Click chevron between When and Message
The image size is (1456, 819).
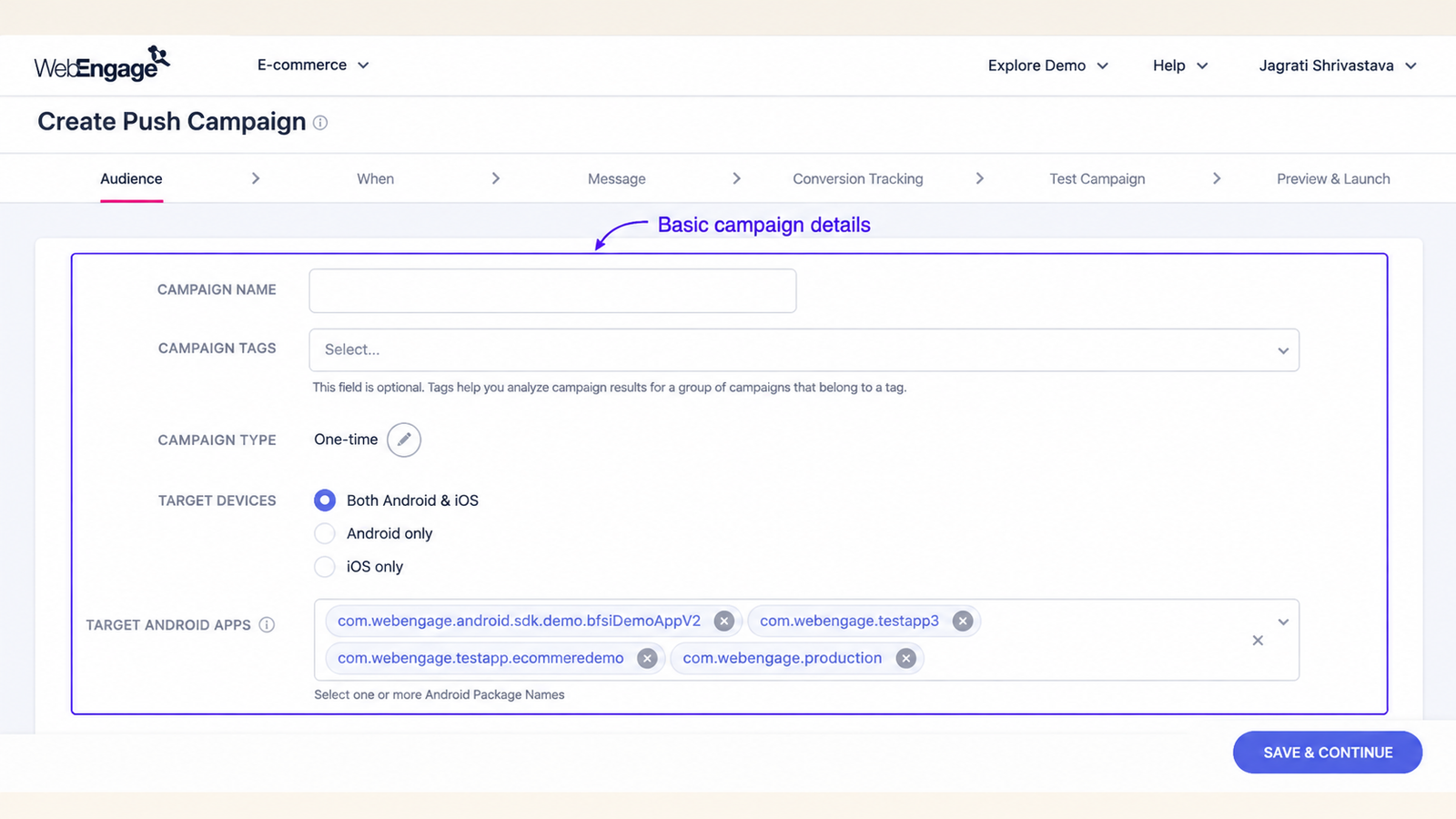point(496,178)
